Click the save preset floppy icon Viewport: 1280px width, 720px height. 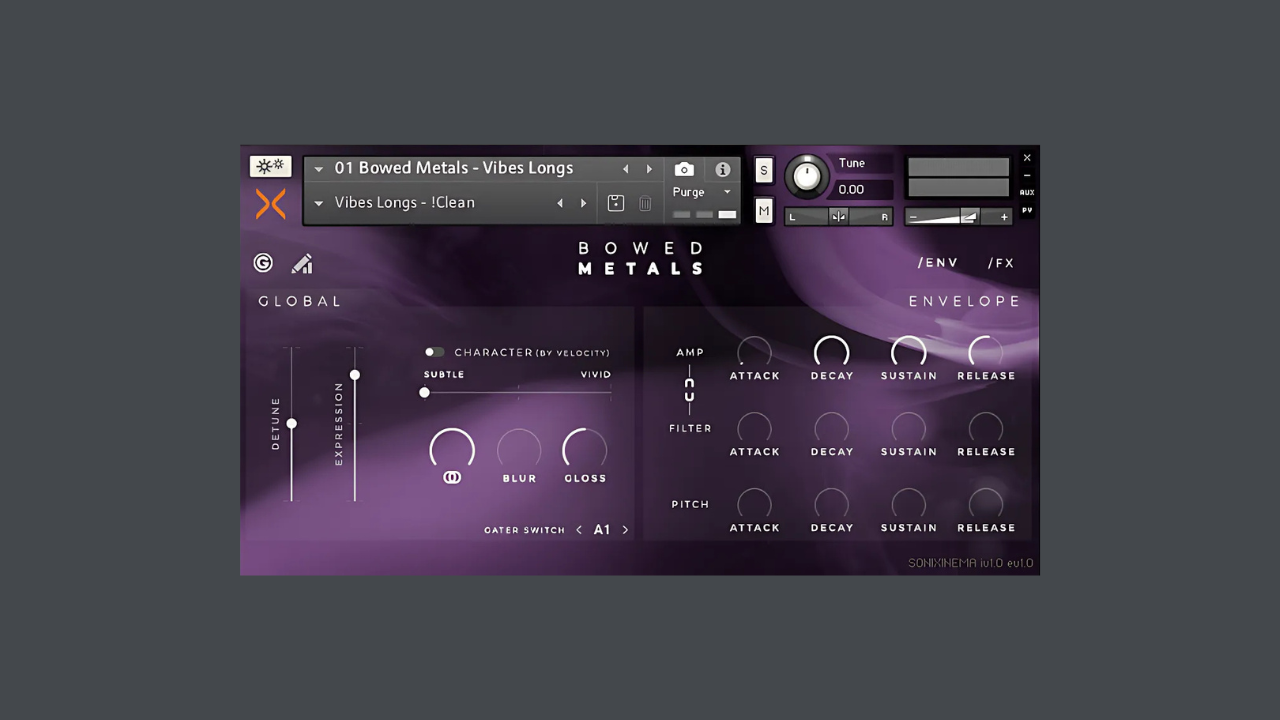click(x=616, y=203)
